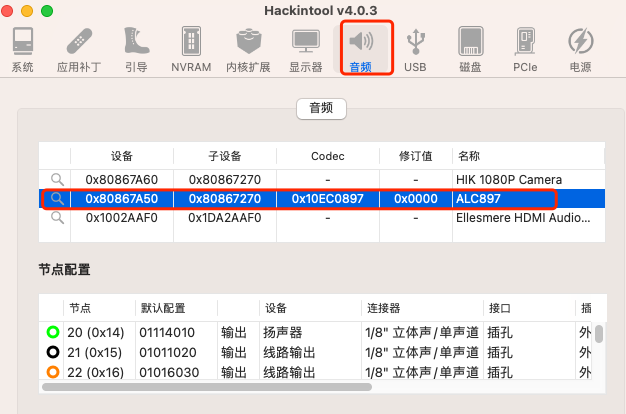Open the 显示器 display section
The image size is (626, 414).
(305, 49)
